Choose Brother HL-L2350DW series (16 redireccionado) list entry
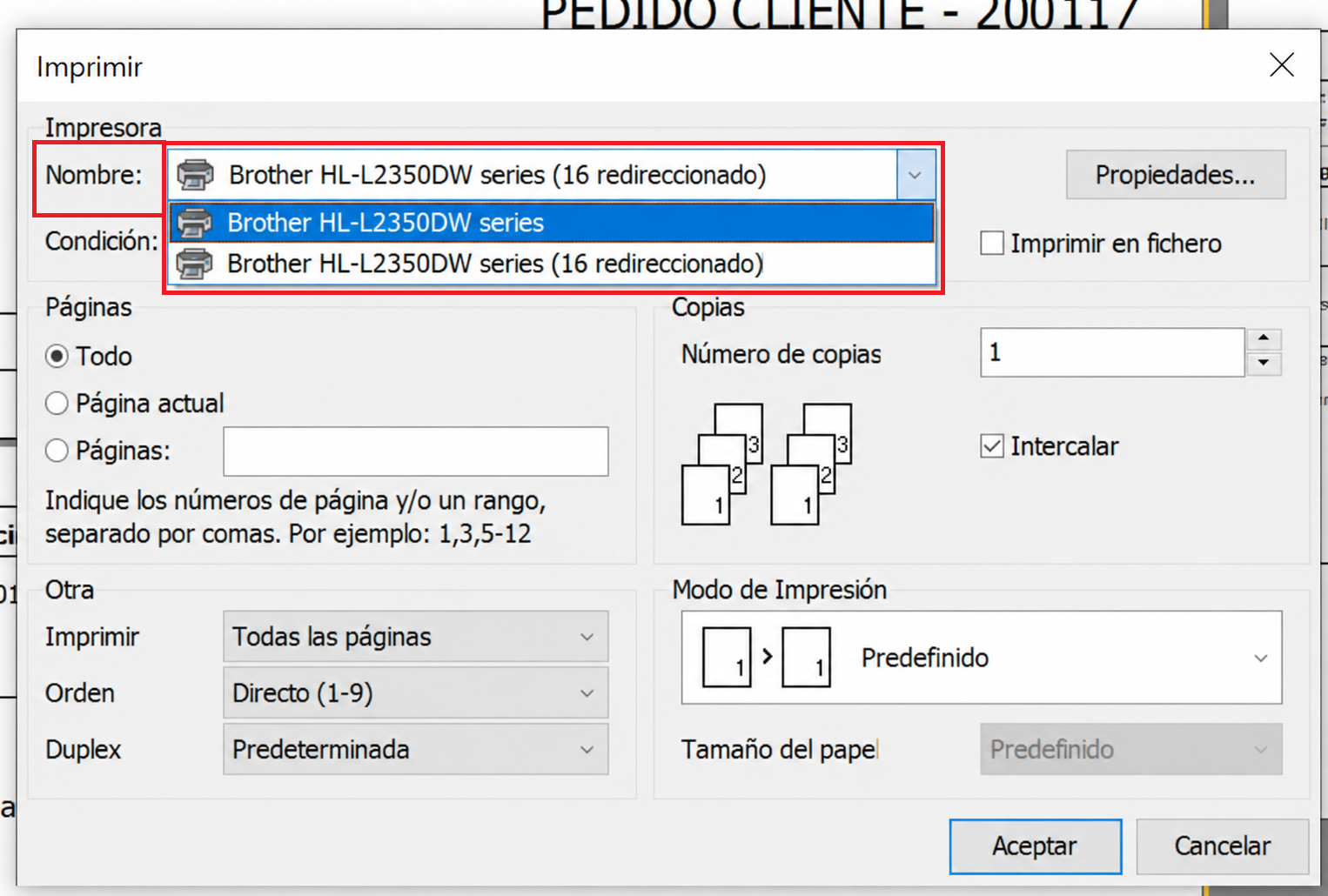The height and width of the screenshot is (896, 1328). [552, 264]
